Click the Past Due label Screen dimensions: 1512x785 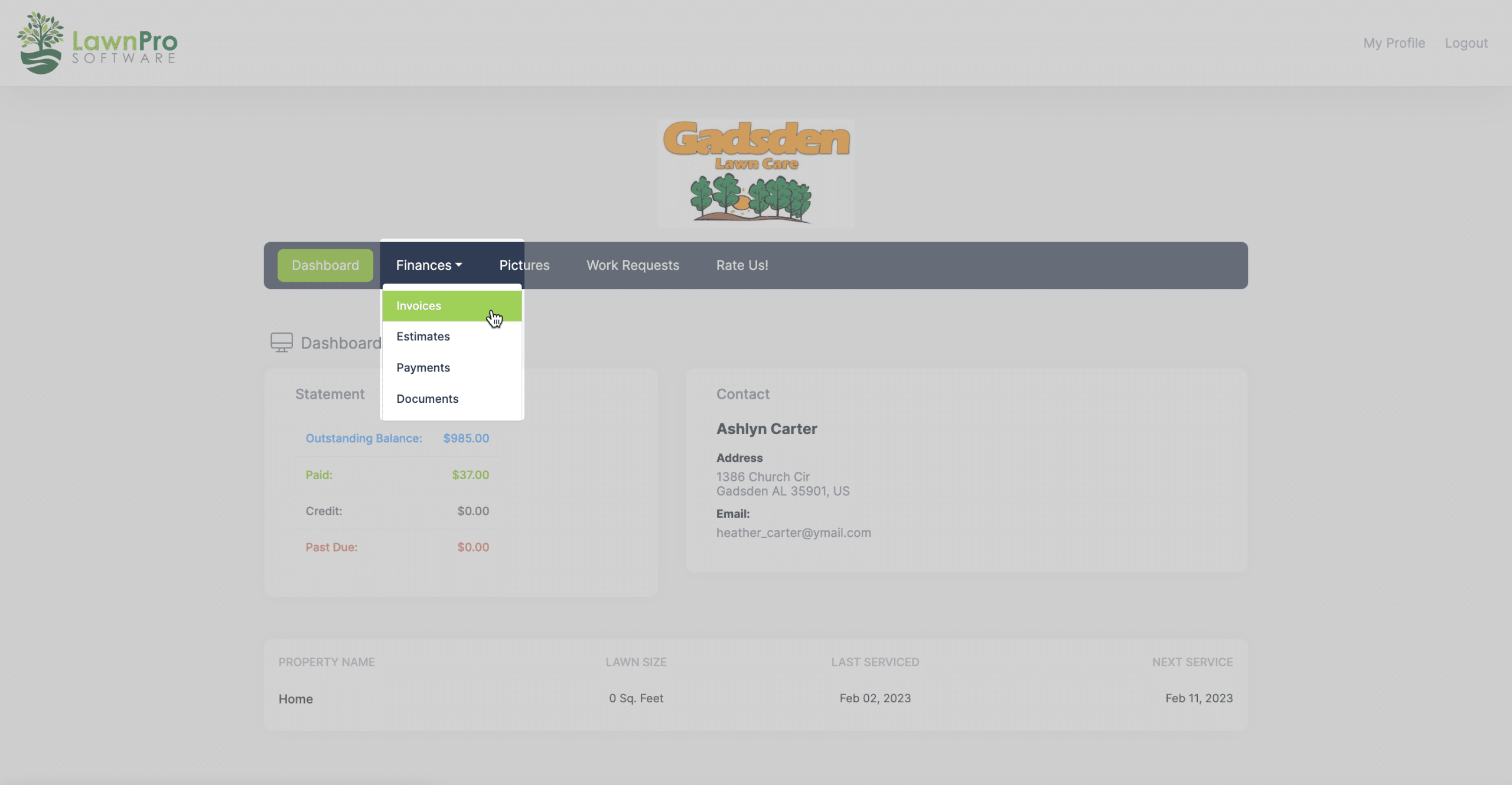[331, 547]
